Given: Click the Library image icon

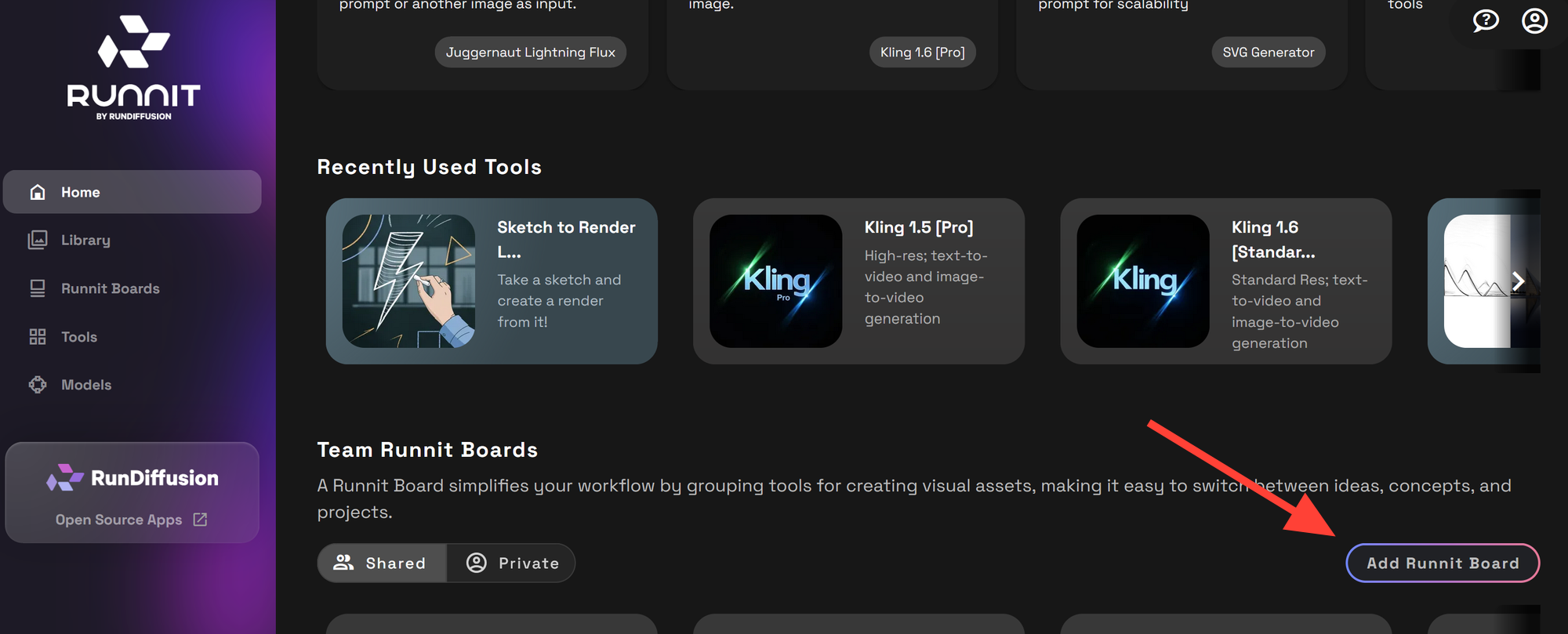Looking at the screenshot, I should tap(38, 240).
